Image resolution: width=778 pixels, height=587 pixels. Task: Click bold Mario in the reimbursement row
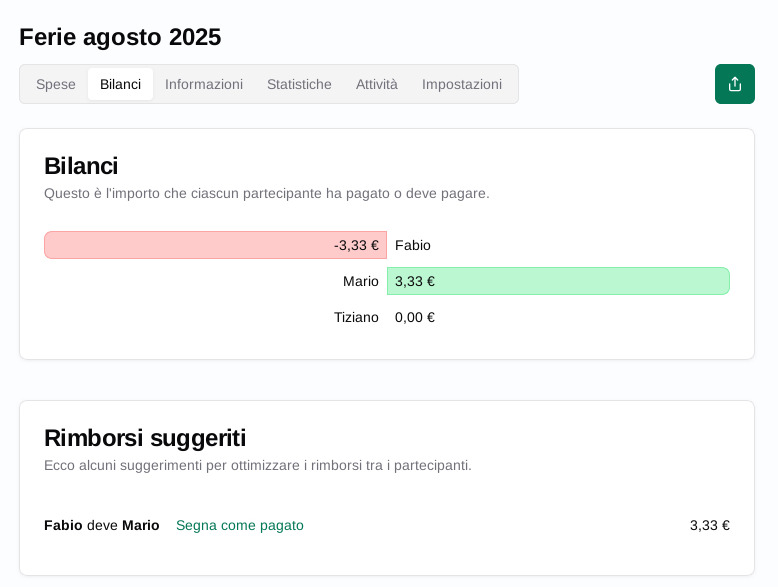[x=140, y=525]
